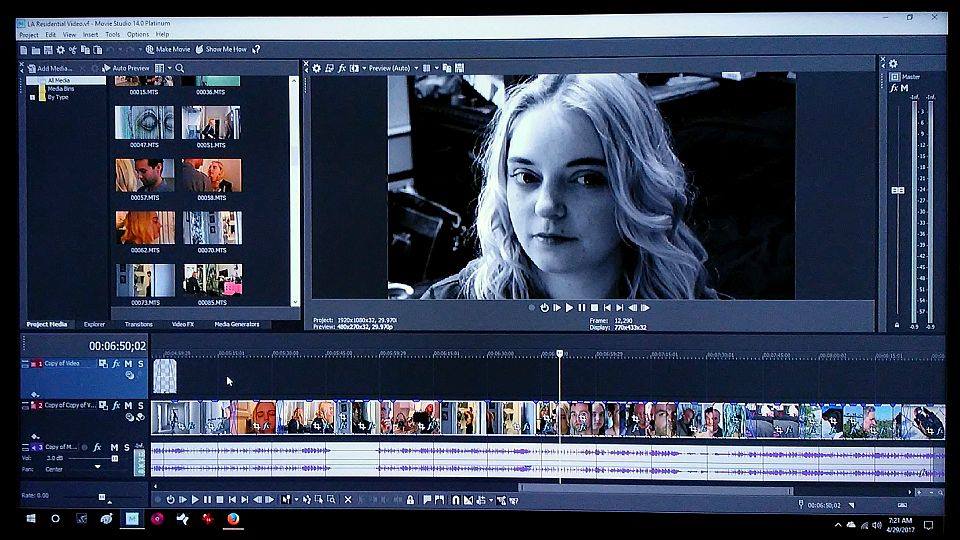Toggle the Auto Preview button
Screen dimensions: 960x540
point(126,69)
